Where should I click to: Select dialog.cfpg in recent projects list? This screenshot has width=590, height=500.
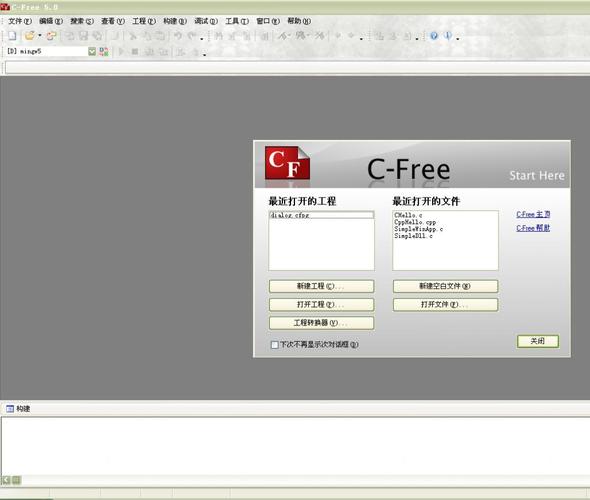pyautogui.click(x=321, y=215)
